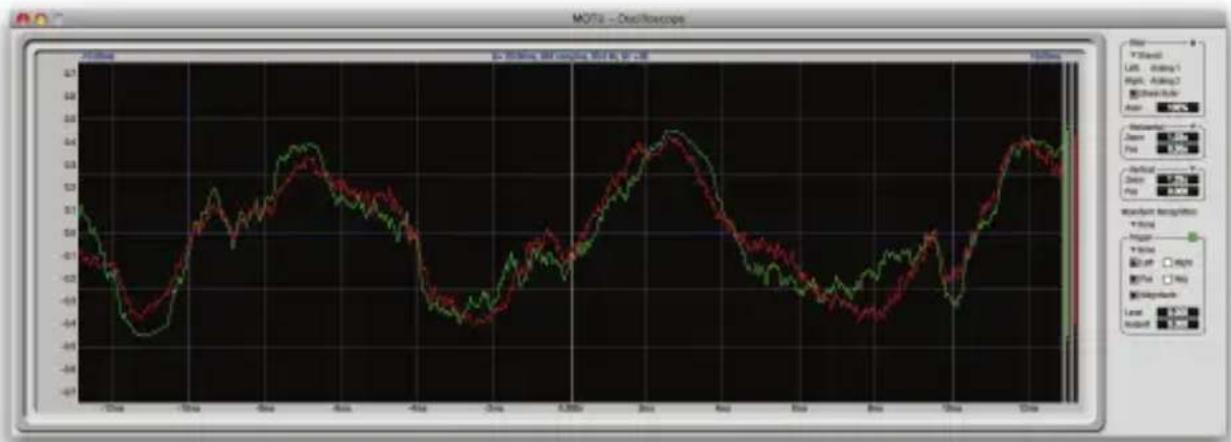Click the View Alpha value field
The image size is (1231, 442).
click(1176, 107)
